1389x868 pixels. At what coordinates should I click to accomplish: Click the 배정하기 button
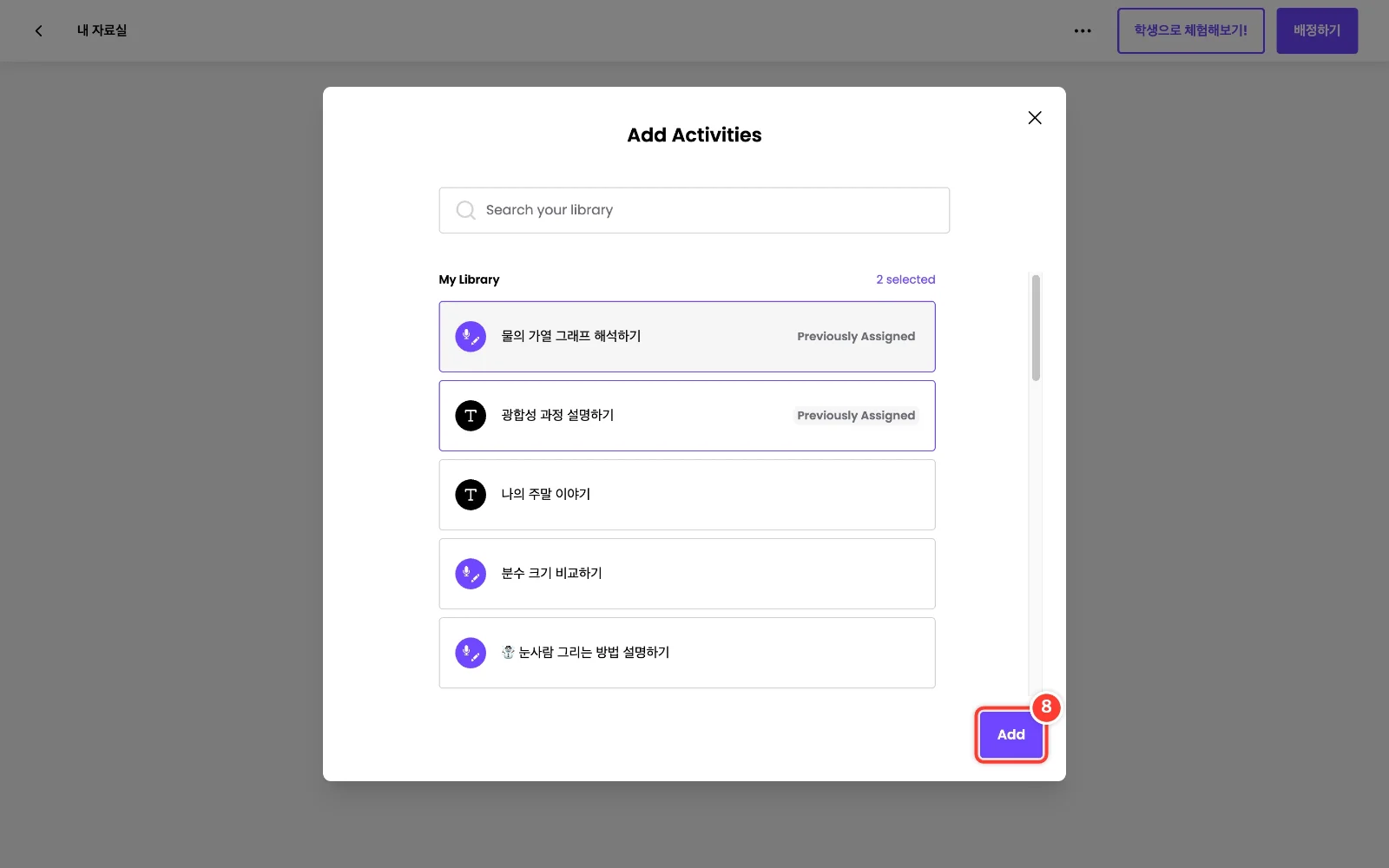tap(1317, 30)
